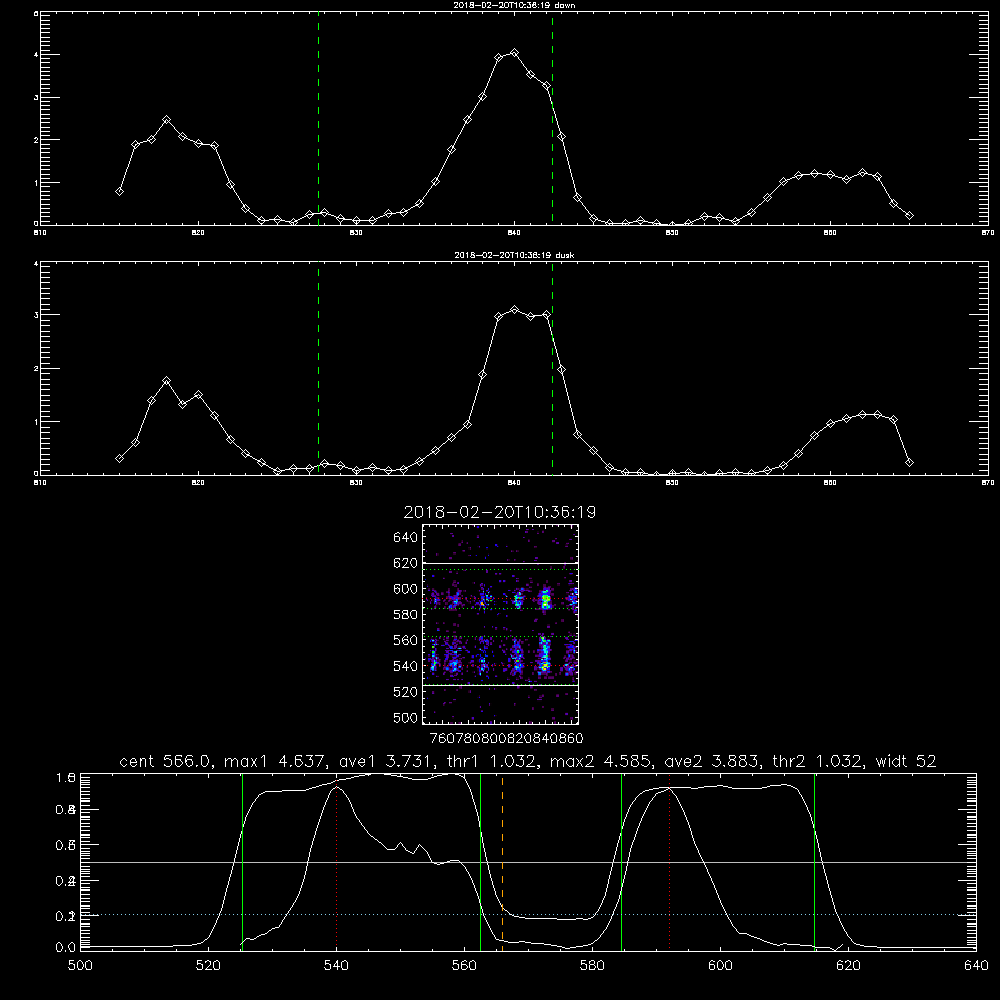Click the 840 label on the dawn plot x-axis
The image size is (1000, 1000).
(514, 233)
